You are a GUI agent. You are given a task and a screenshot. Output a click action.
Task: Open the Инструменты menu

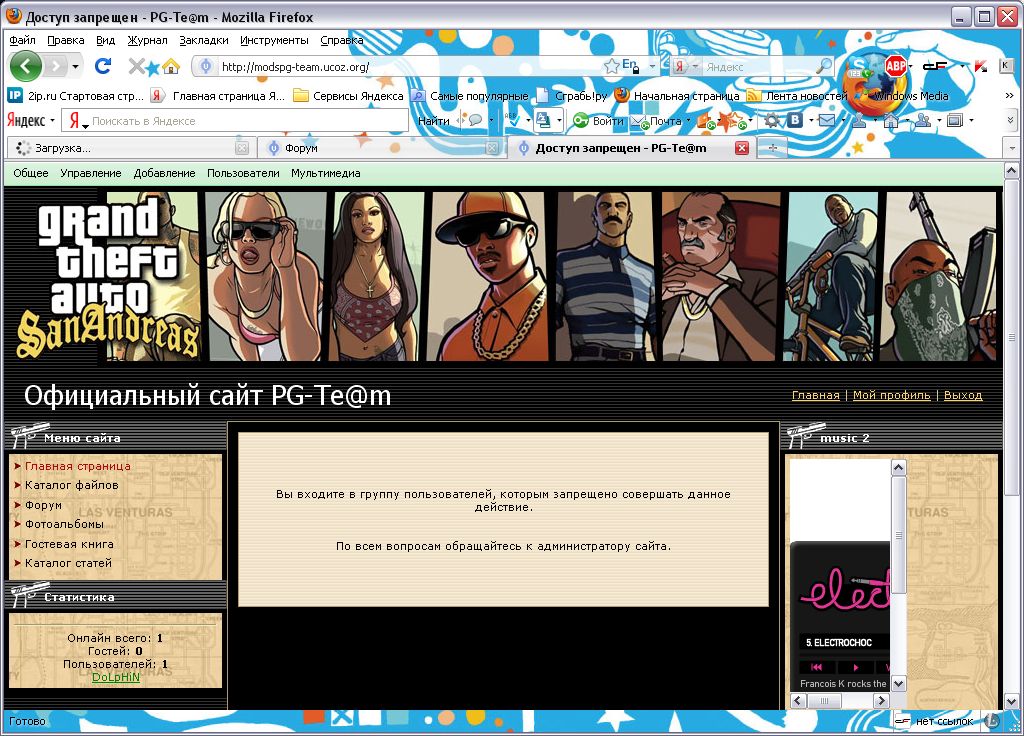274,40
